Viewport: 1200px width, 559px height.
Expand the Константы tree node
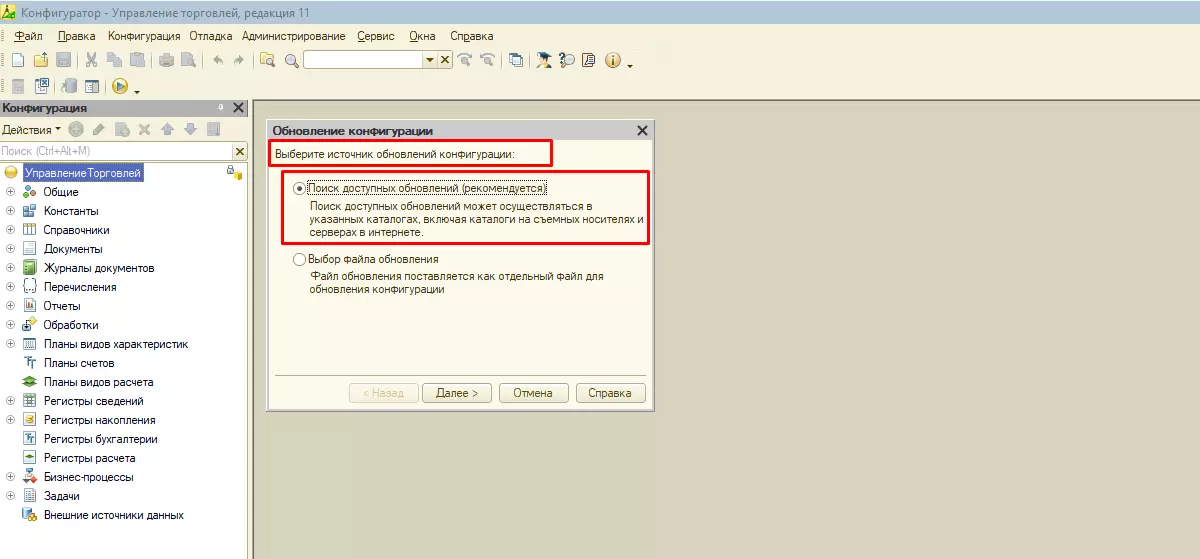pyautogui.click(x=10, y=211)
